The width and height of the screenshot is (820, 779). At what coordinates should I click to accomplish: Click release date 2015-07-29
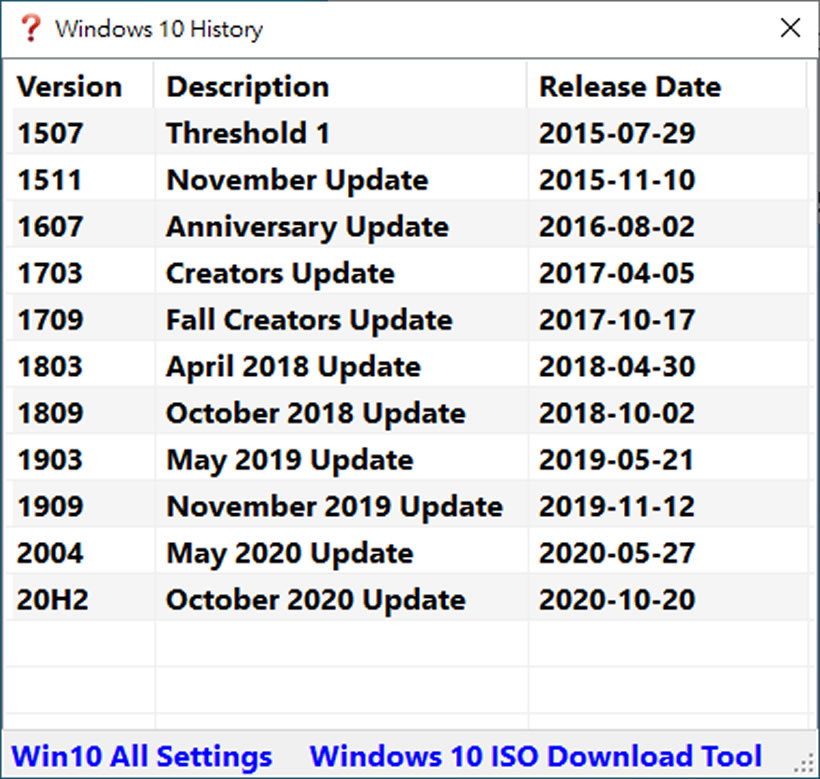617,133
